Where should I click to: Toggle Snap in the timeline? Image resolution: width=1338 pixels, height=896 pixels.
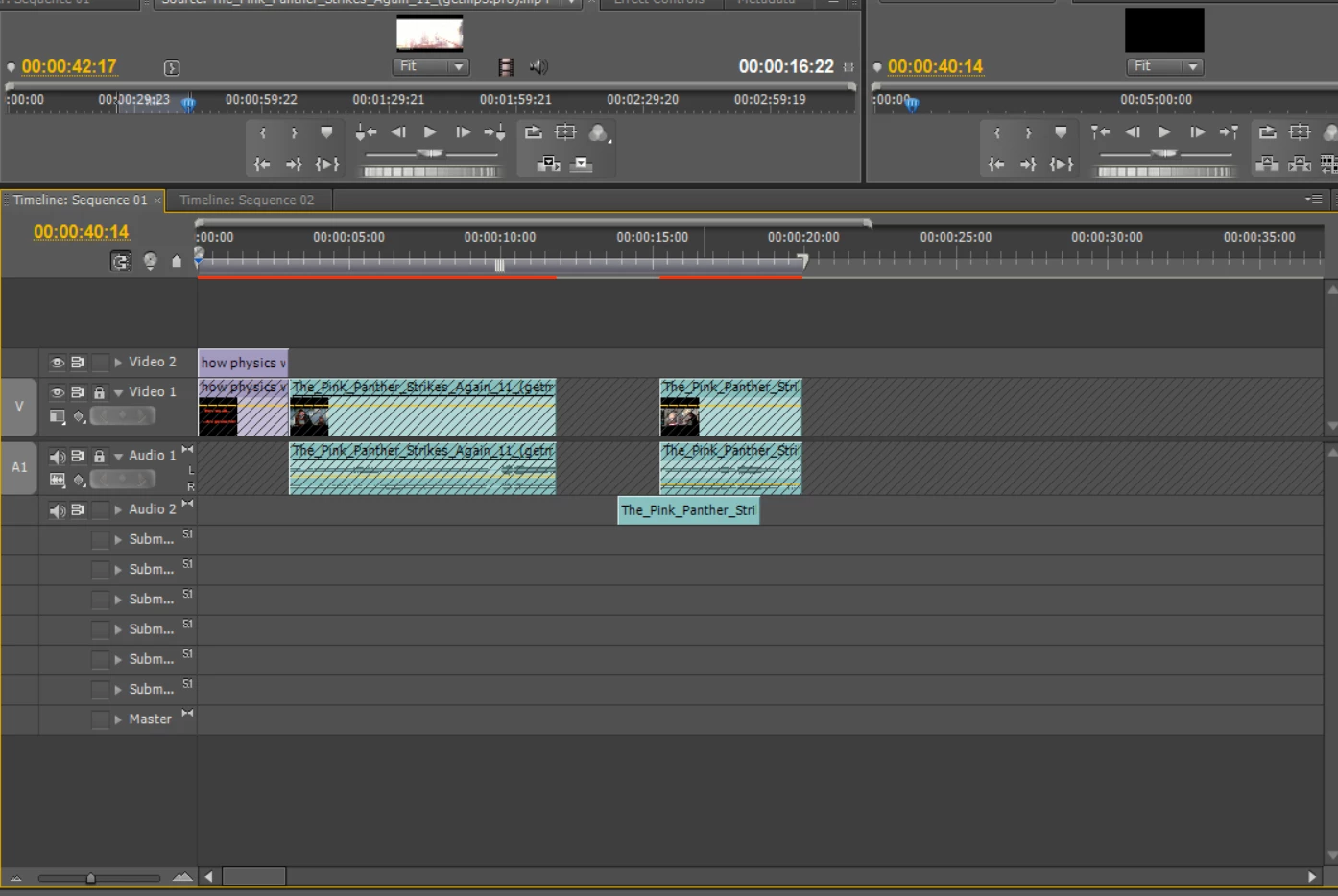click(x=121, y=261)
